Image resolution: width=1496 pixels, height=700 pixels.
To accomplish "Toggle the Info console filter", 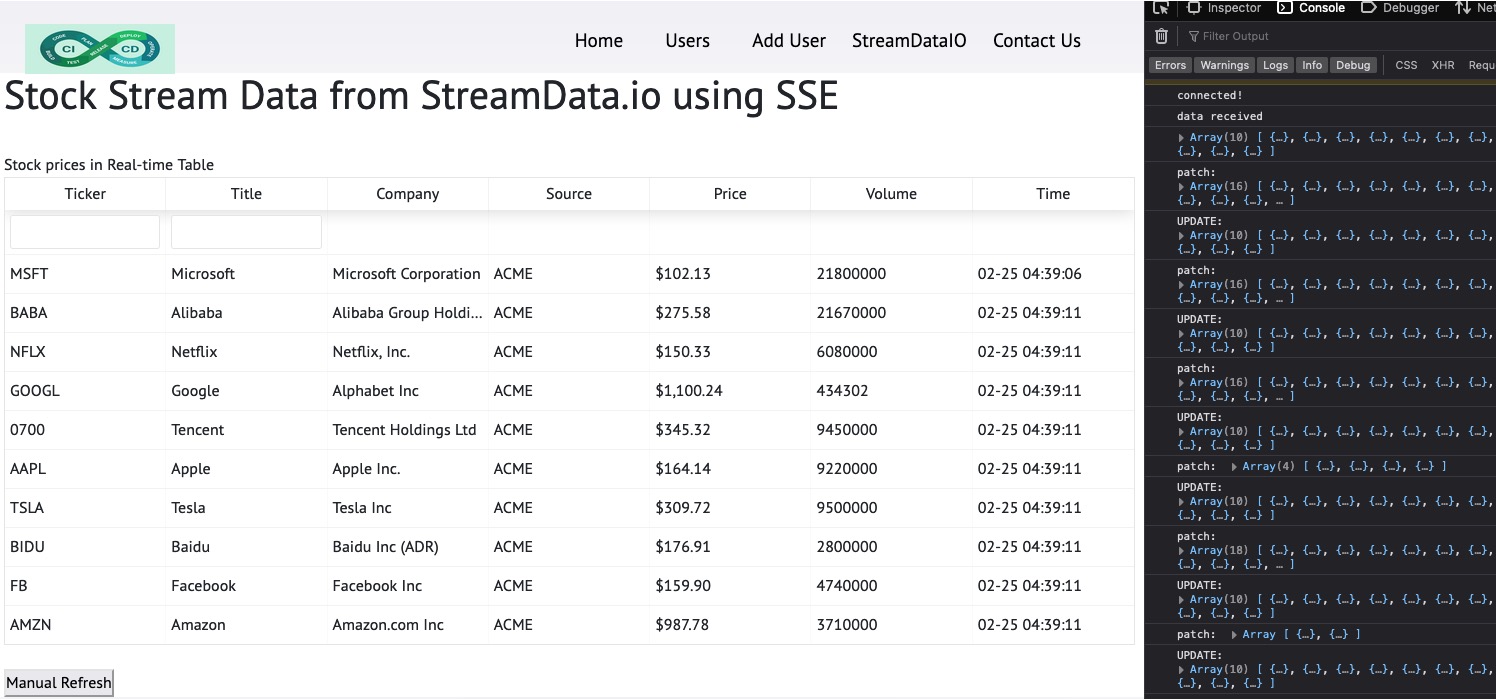I will coord(1312,65).
